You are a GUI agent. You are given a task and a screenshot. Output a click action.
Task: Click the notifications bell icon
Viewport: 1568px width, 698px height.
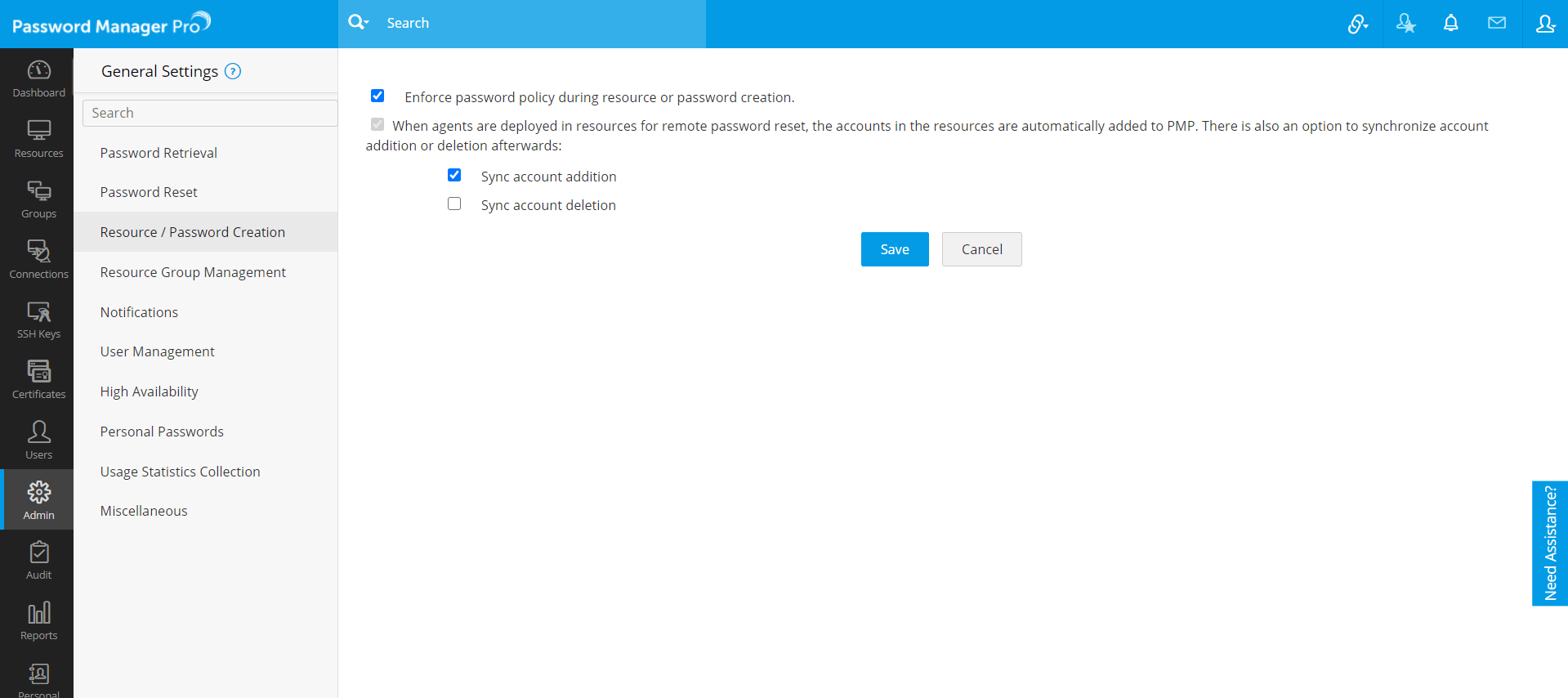(x=1450, y=24)
